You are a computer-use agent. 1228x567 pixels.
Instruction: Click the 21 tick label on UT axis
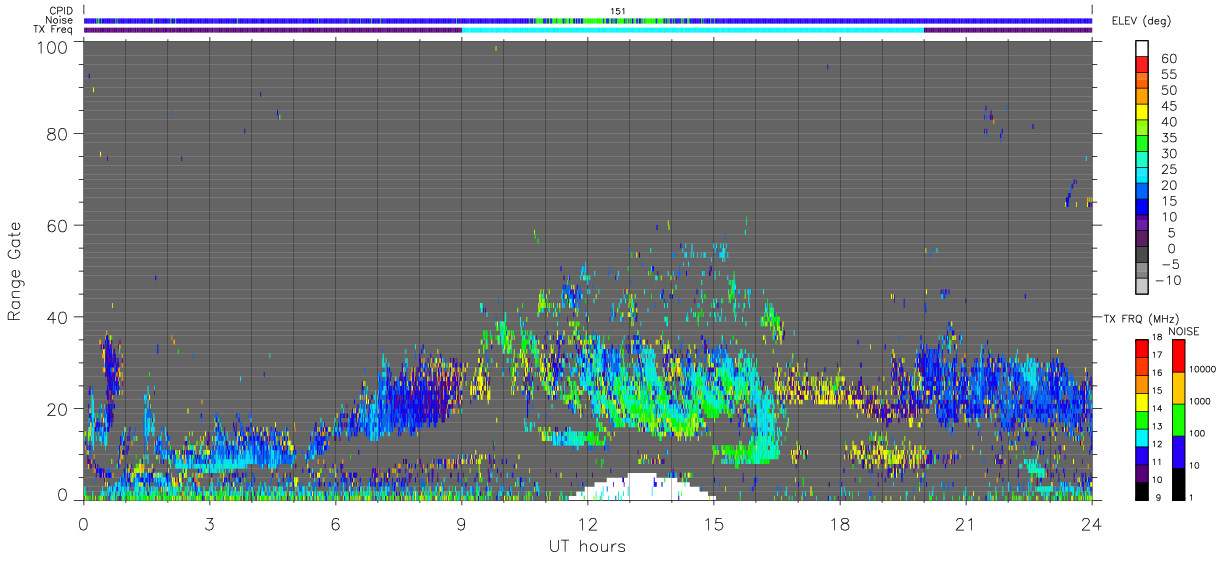click(965, 523)
